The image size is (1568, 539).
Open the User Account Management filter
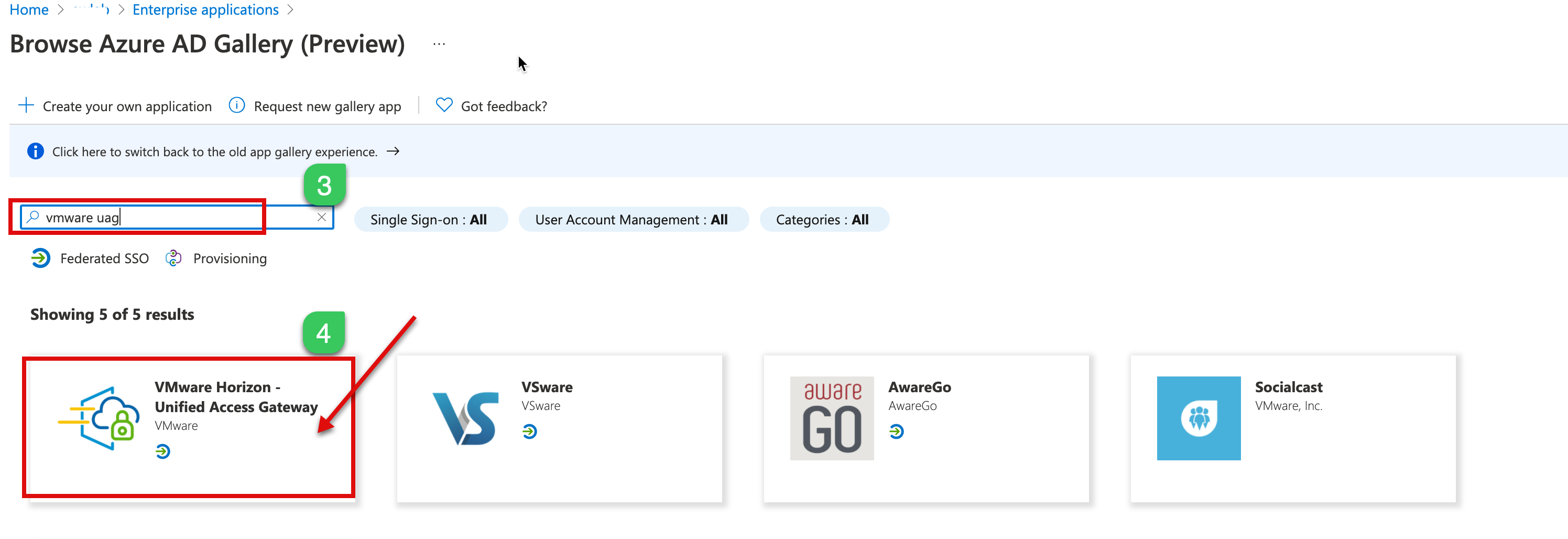(x=633, y=220)
